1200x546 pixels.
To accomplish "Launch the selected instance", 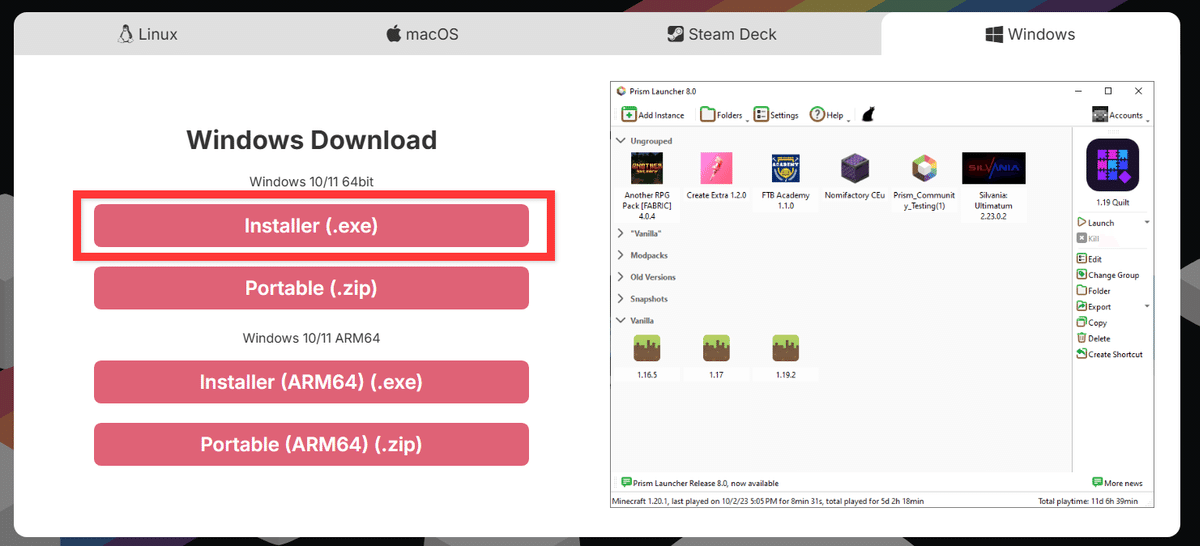I will pos(1096,223).
